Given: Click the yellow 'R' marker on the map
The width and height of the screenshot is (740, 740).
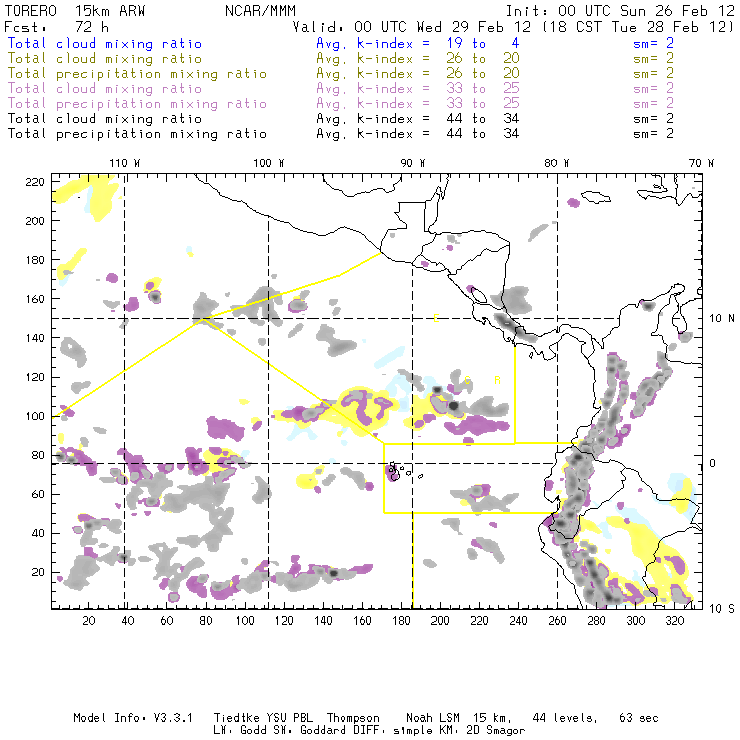Looking at the screenshot, I should (x=497, y=380).
